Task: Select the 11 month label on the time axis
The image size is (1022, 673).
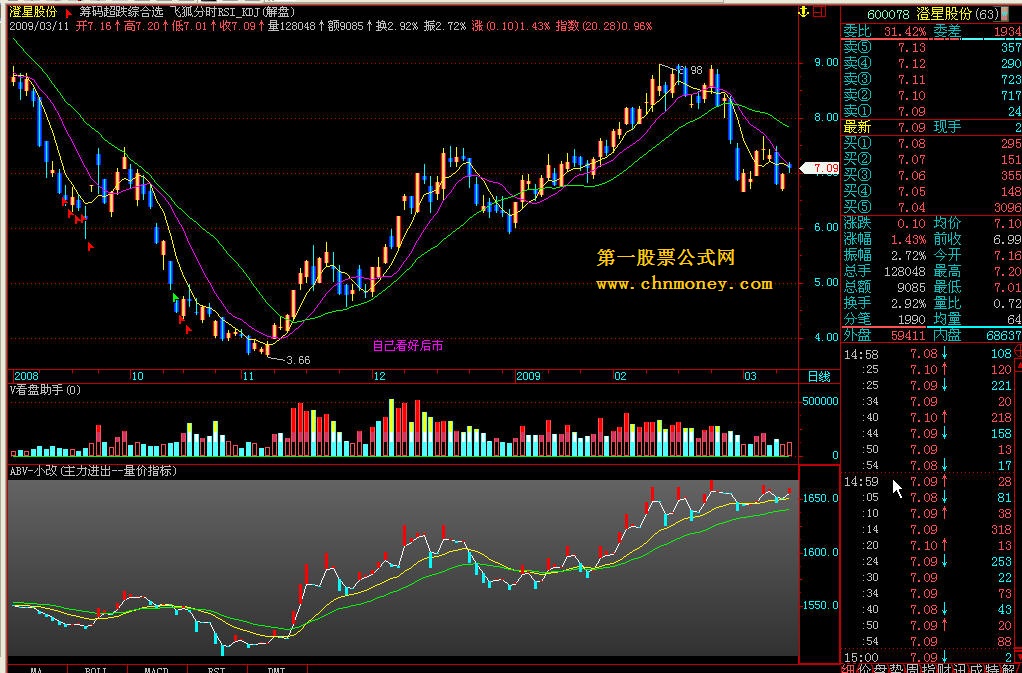Action: point(248,376)
